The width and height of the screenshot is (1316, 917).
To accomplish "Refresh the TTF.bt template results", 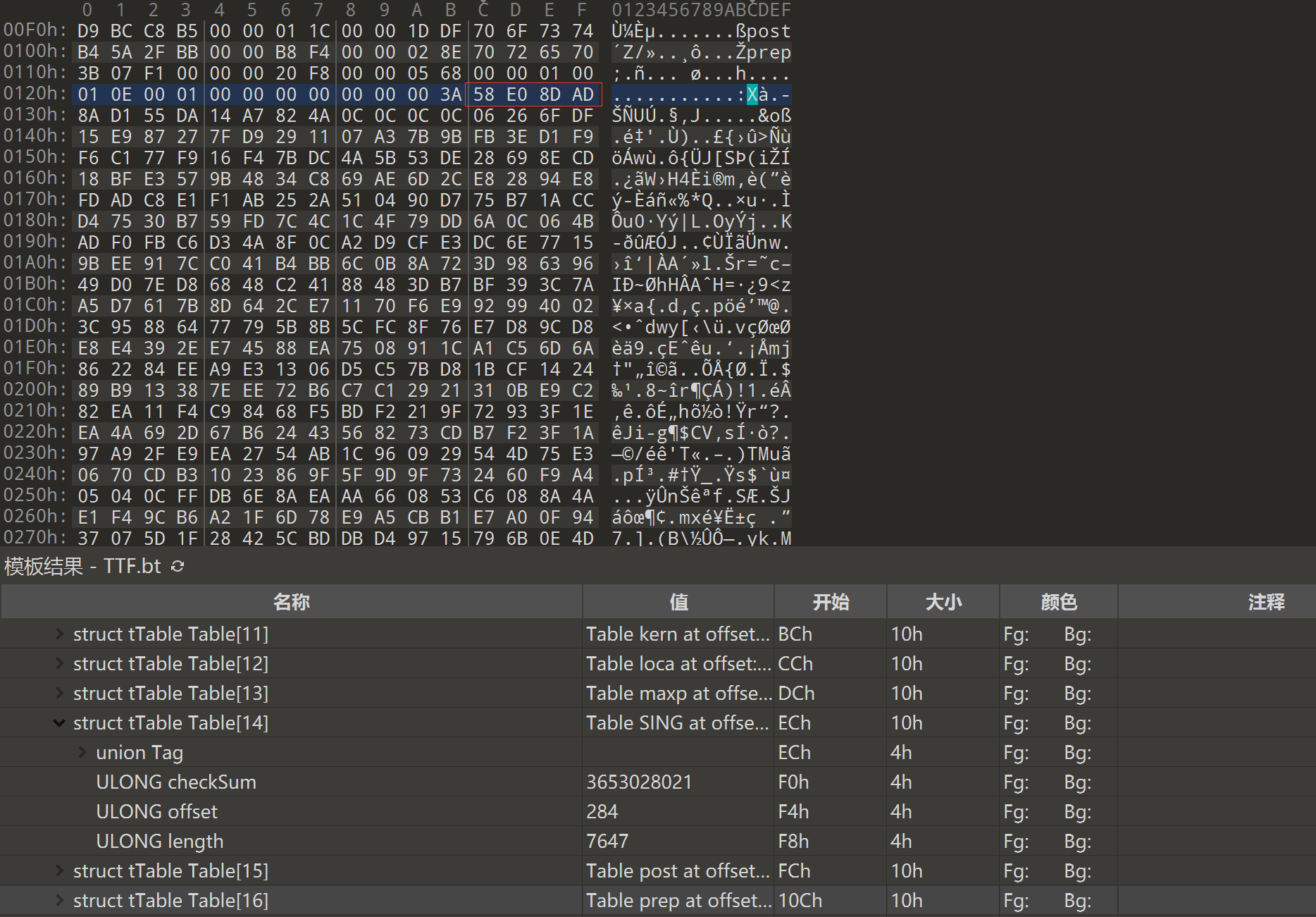I will pos(178,566).
